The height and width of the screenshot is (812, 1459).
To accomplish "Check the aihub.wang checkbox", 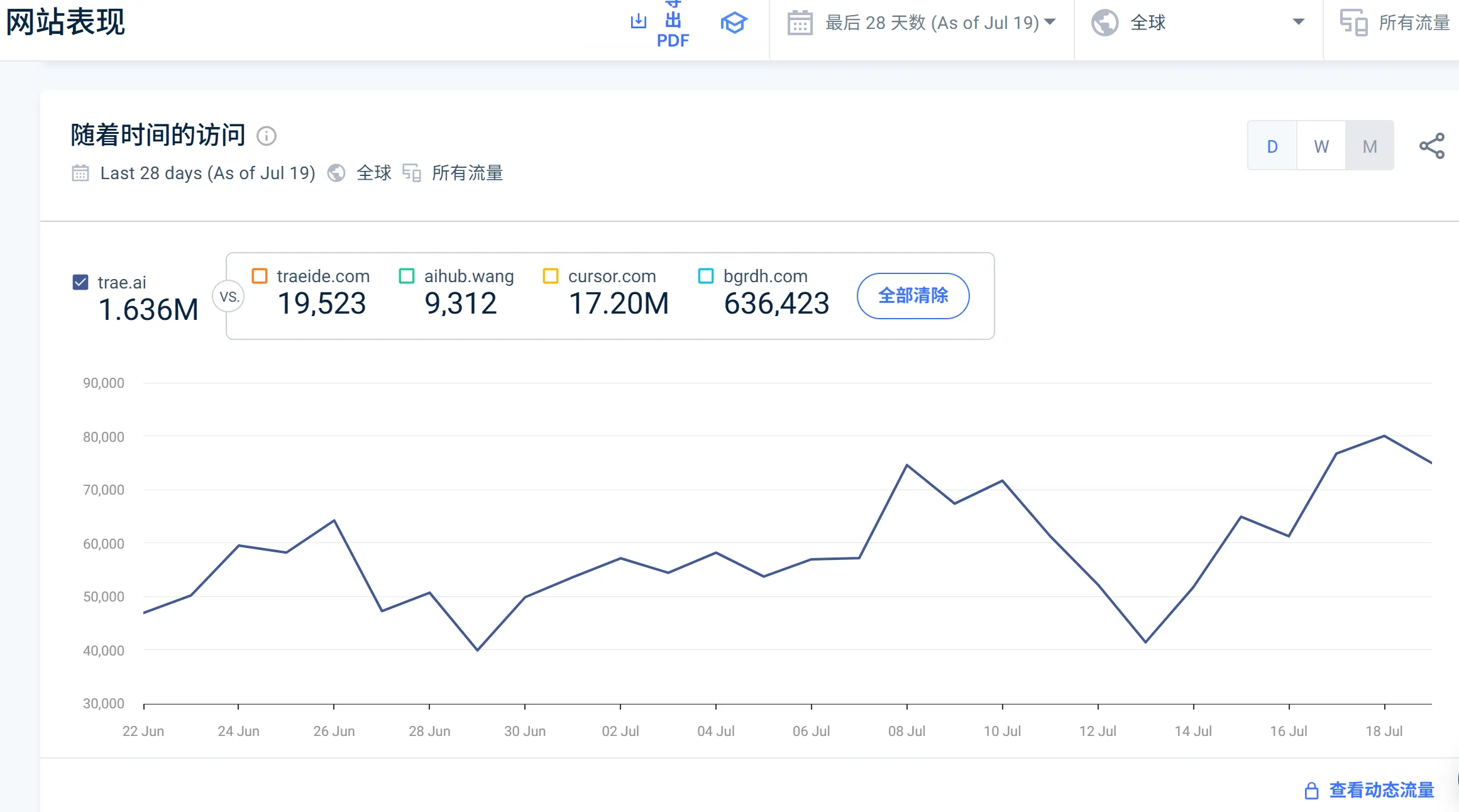I will click(x=407, y=276).
